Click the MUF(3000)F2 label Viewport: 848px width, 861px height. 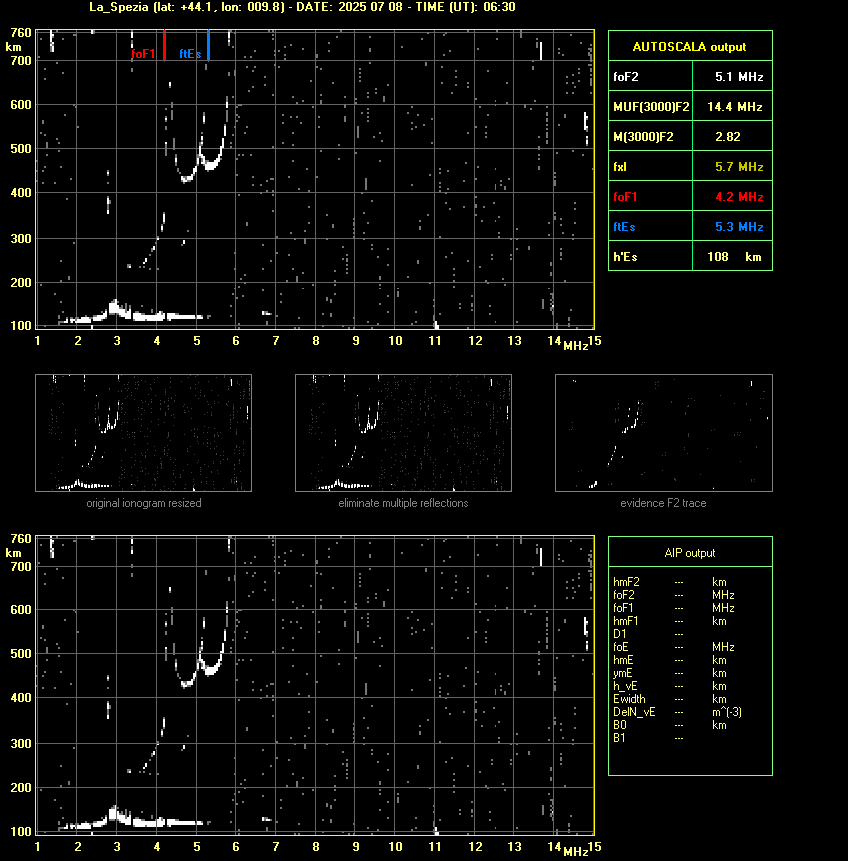pyautogui.click(x=651, y=107)
